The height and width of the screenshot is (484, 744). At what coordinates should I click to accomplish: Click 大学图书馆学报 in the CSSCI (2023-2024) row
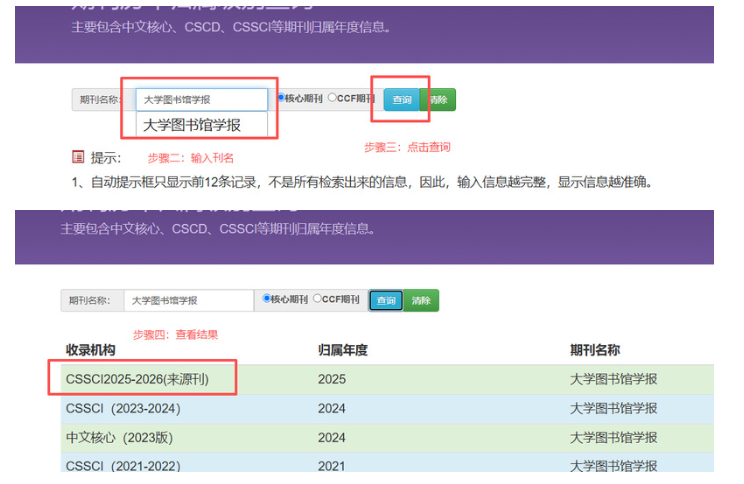(614, 409)
